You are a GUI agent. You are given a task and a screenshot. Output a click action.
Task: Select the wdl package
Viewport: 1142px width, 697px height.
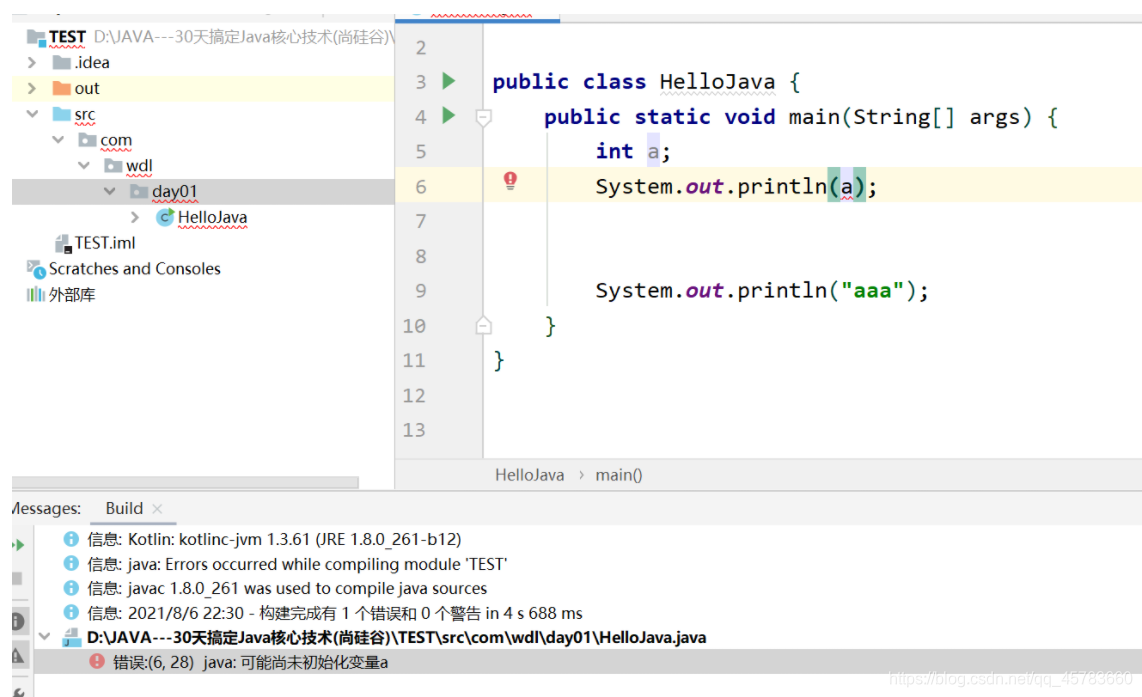point(139,166)
